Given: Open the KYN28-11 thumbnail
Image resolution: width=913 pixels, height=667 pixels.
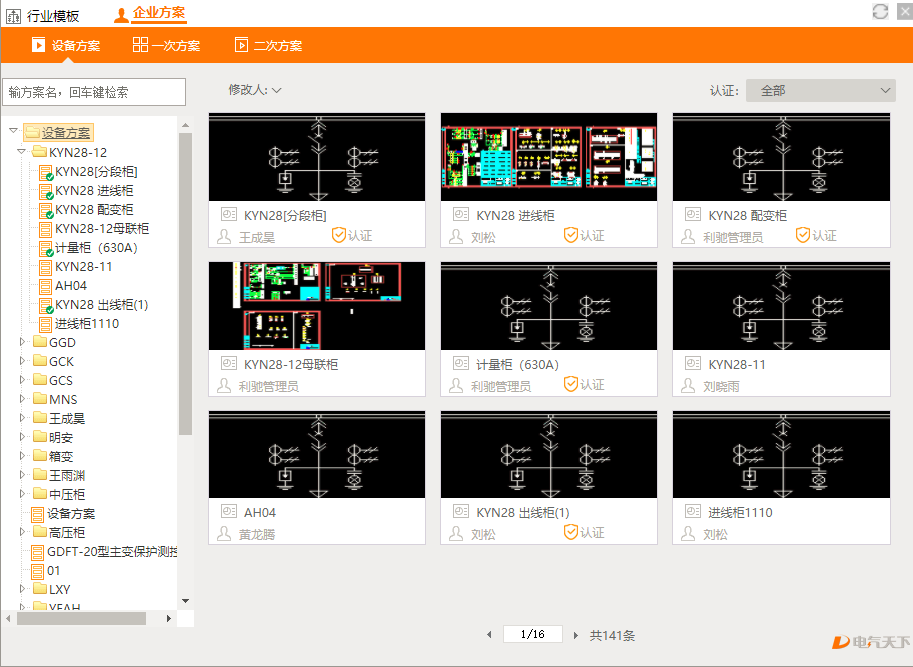Looking at the screenshot, I should (781, 306).
